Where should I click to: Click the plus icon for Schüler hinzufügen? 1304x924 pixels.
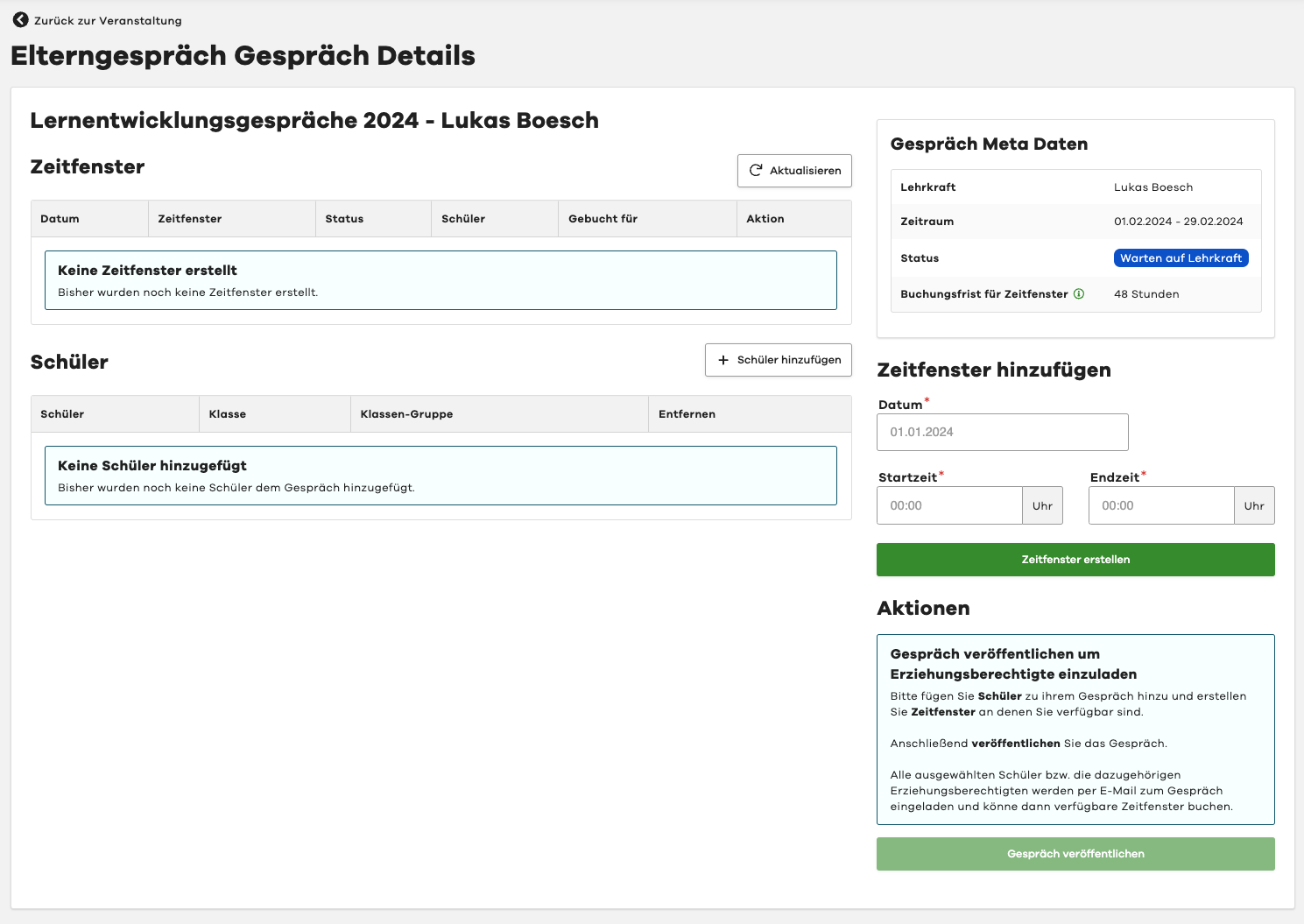pyautogui.click(x=723, y=360)
